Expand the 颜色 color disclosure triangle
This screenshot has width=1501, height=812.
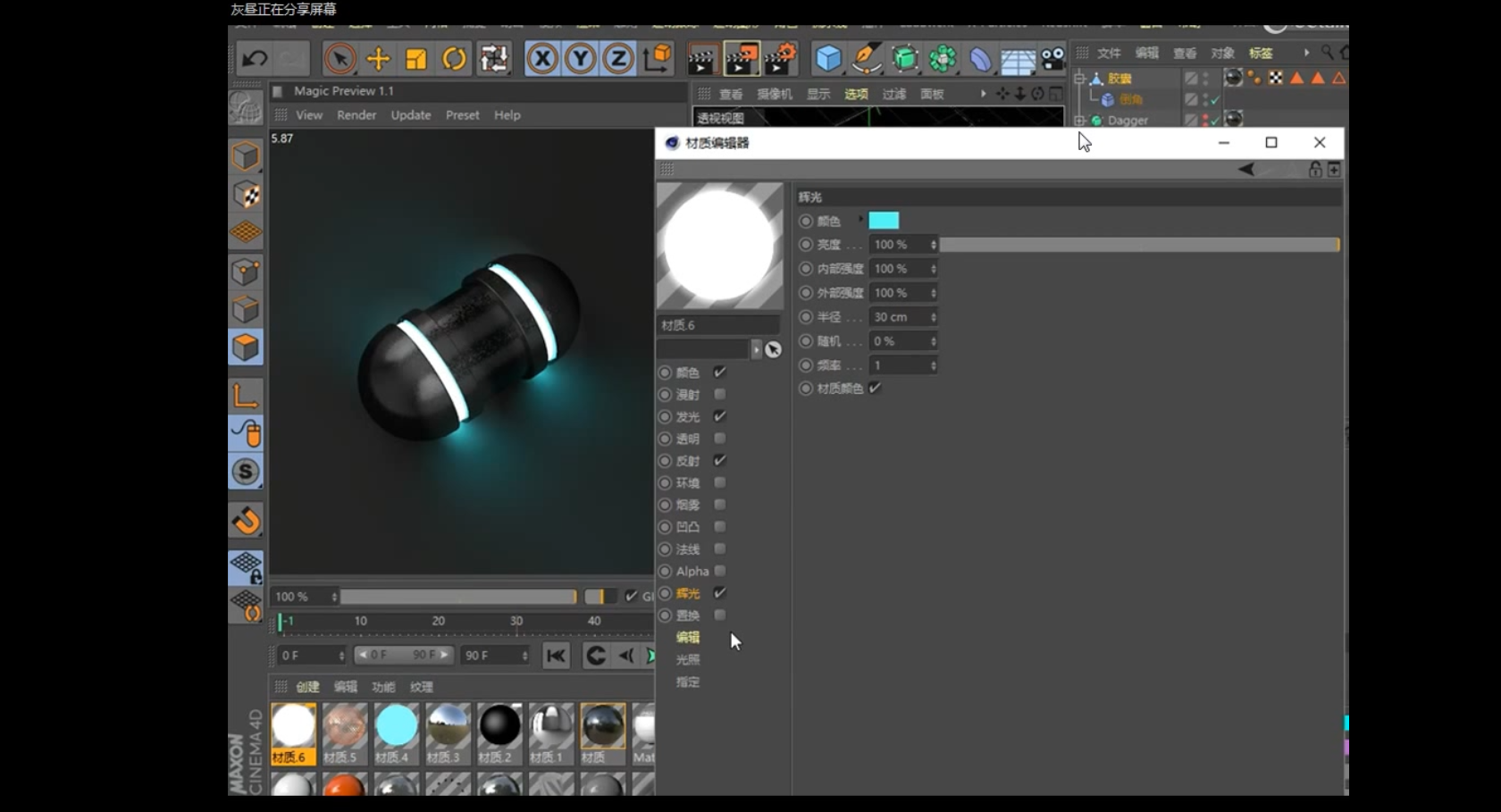click(861, 220)
